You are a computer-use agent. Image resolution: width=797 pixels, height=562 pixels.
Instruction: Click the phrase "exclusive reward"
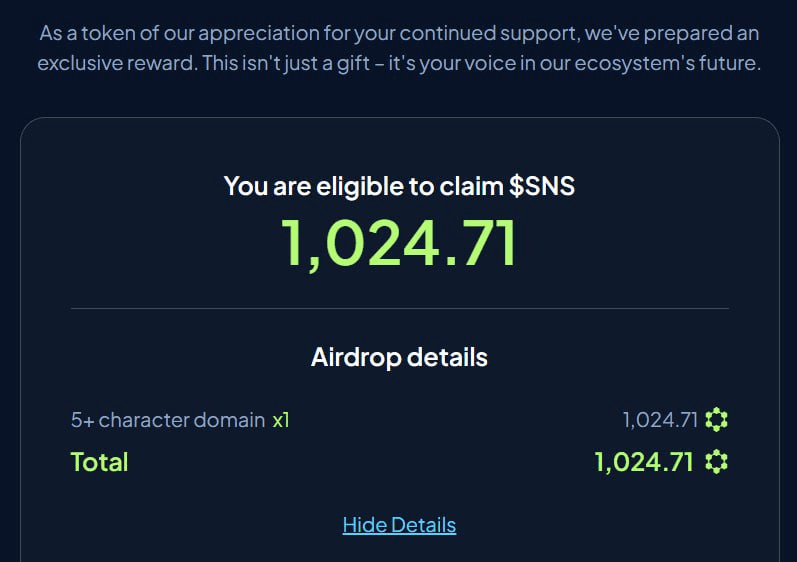tap(116, 64)
